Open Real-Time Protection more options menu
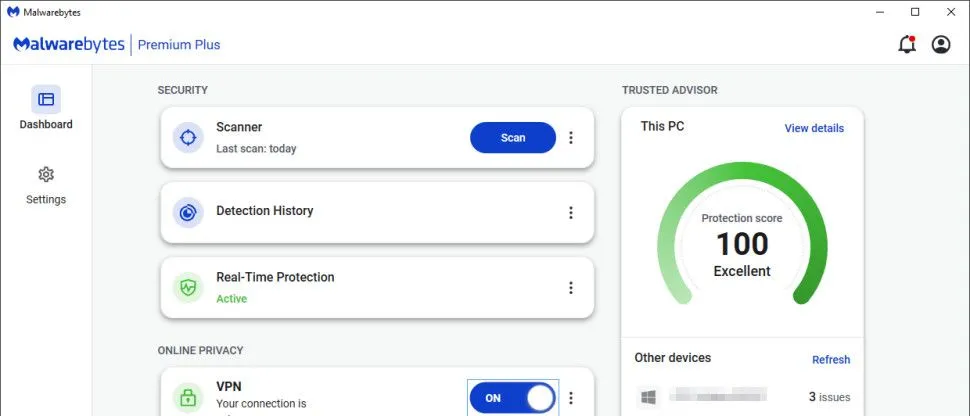Viewport: 970px width, 416px height. [x=571, y=288]
